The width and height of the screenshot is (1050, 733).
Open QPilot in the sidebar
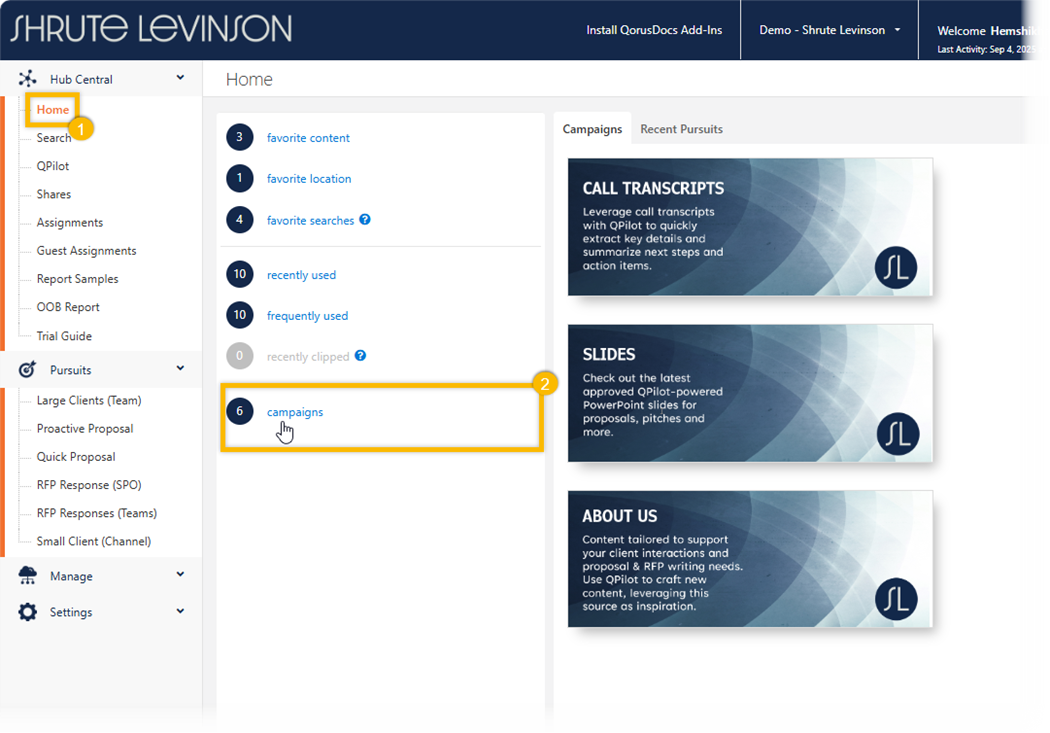pyautogui.click(x=53, y=166)
